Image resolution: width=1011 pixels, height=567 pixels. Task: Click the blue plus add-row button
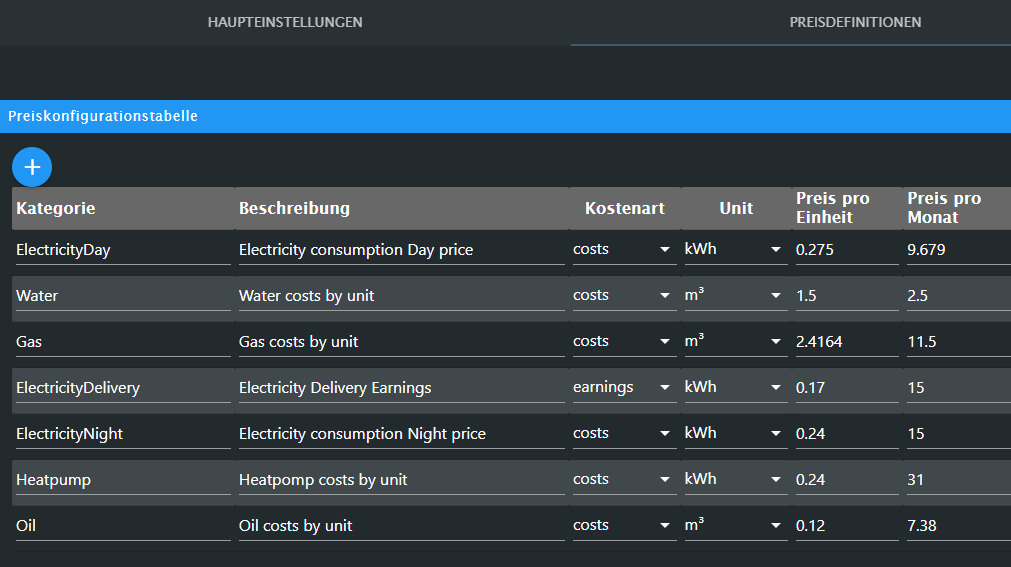point(32,167)
